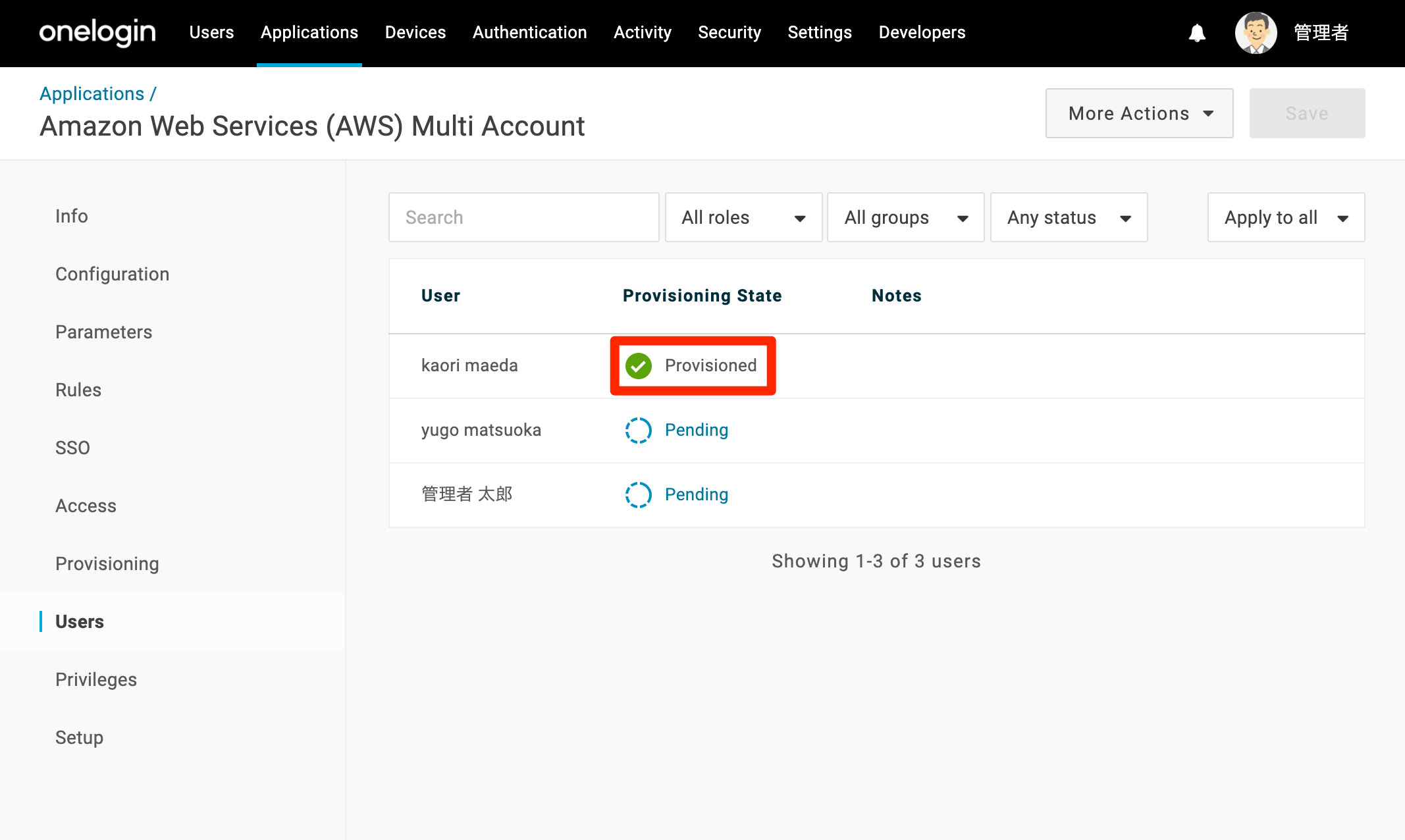The width and height of the screenshot is (1405, 840).
Task: Click 管理者 太郎's pending spinner icon
Action: tap(638, 495)
